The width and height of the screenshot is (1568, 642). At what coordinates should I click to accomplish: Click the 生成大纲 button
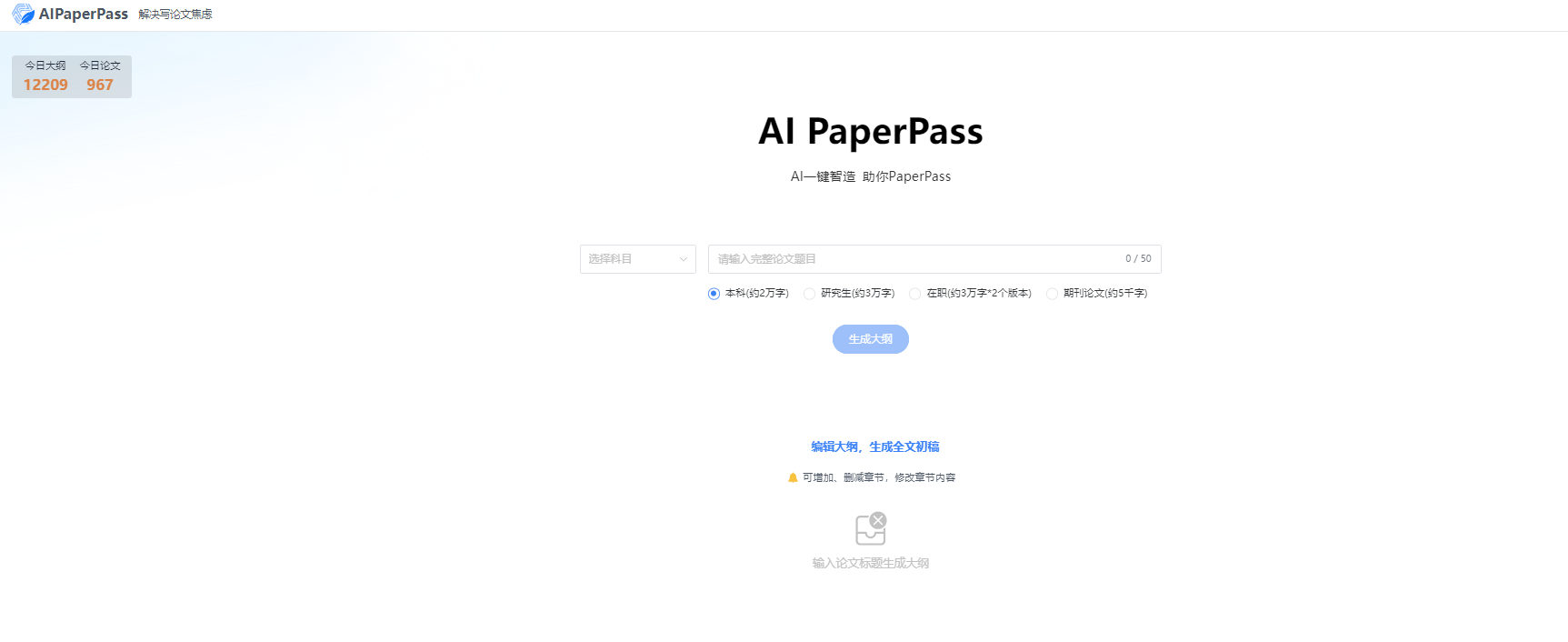click(x=871, y=339)
